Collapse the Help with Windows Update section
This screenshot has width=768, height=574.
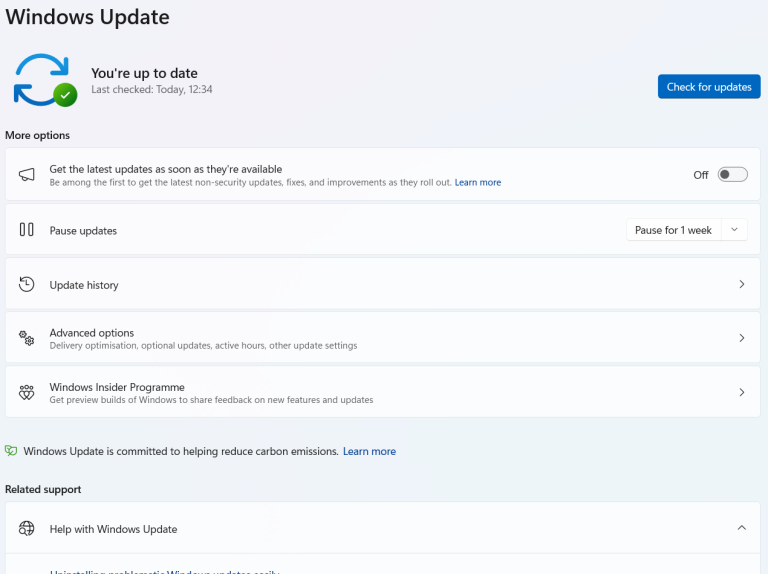(741, 528)
